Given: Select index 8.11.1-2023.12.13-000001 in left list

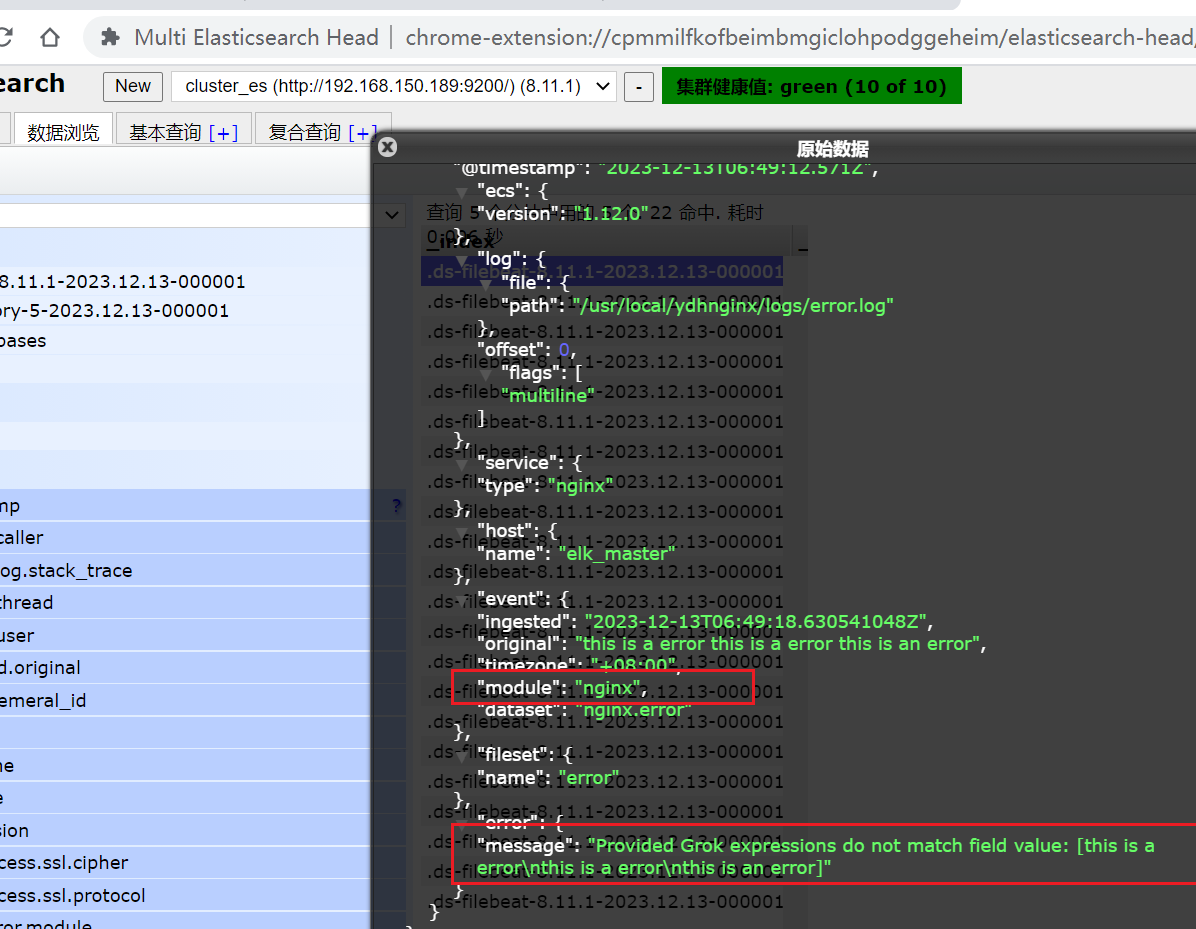Looking at the screenshot, I should pyautogui.click(x=122, y=281).
